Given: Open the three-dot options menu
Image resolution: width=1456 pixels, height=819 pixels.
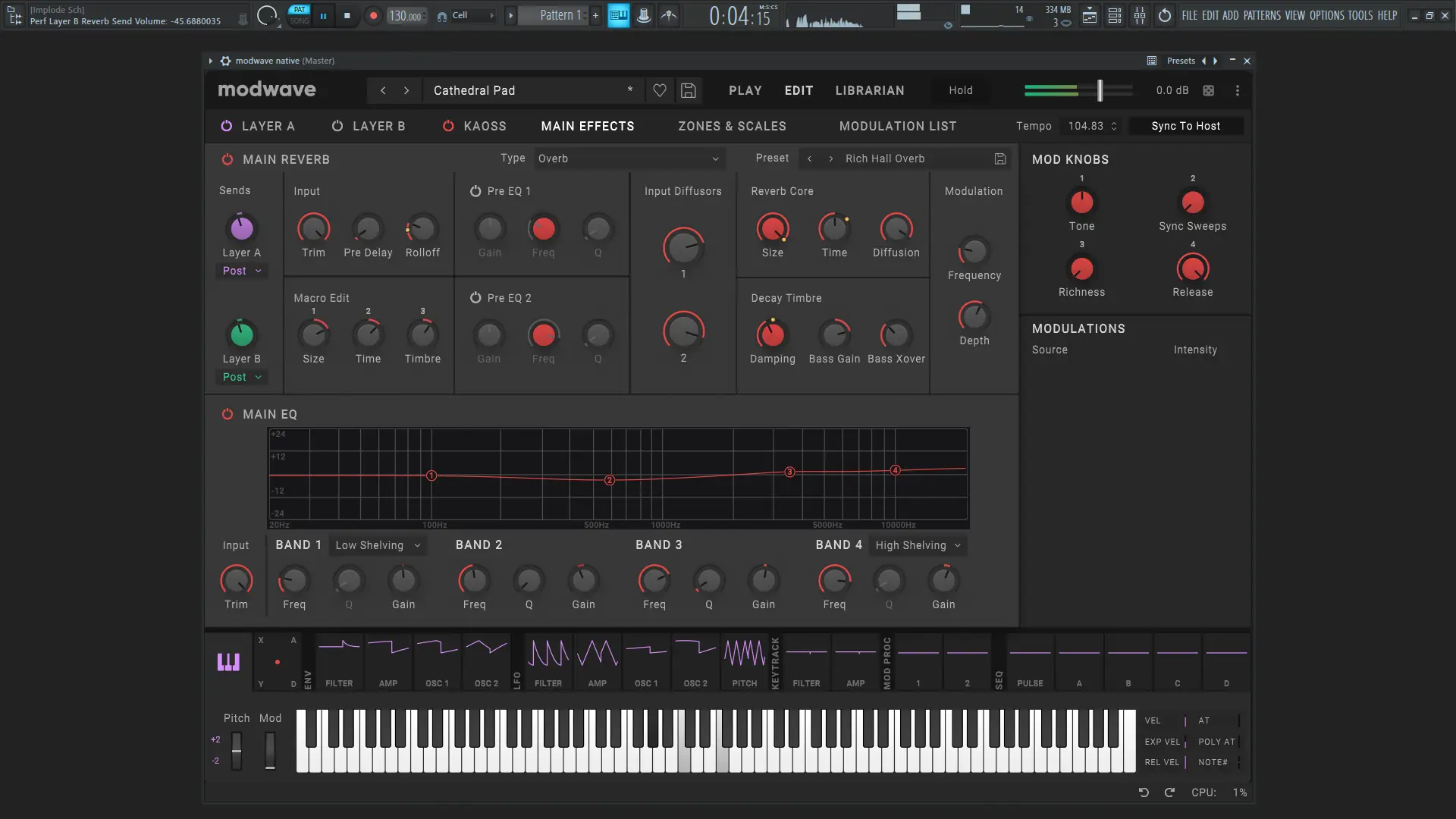Looking at the screenshot, I should pos(1238,90).
